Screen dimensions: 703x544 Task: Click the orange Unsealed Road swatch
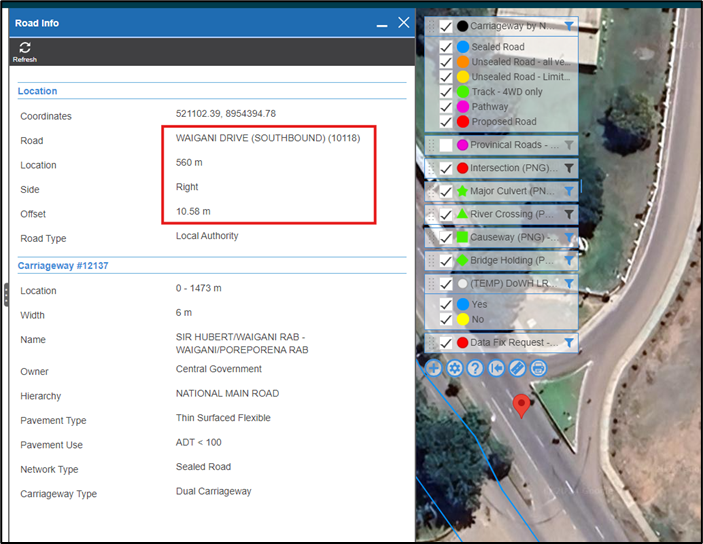click(x=463, y=62)
